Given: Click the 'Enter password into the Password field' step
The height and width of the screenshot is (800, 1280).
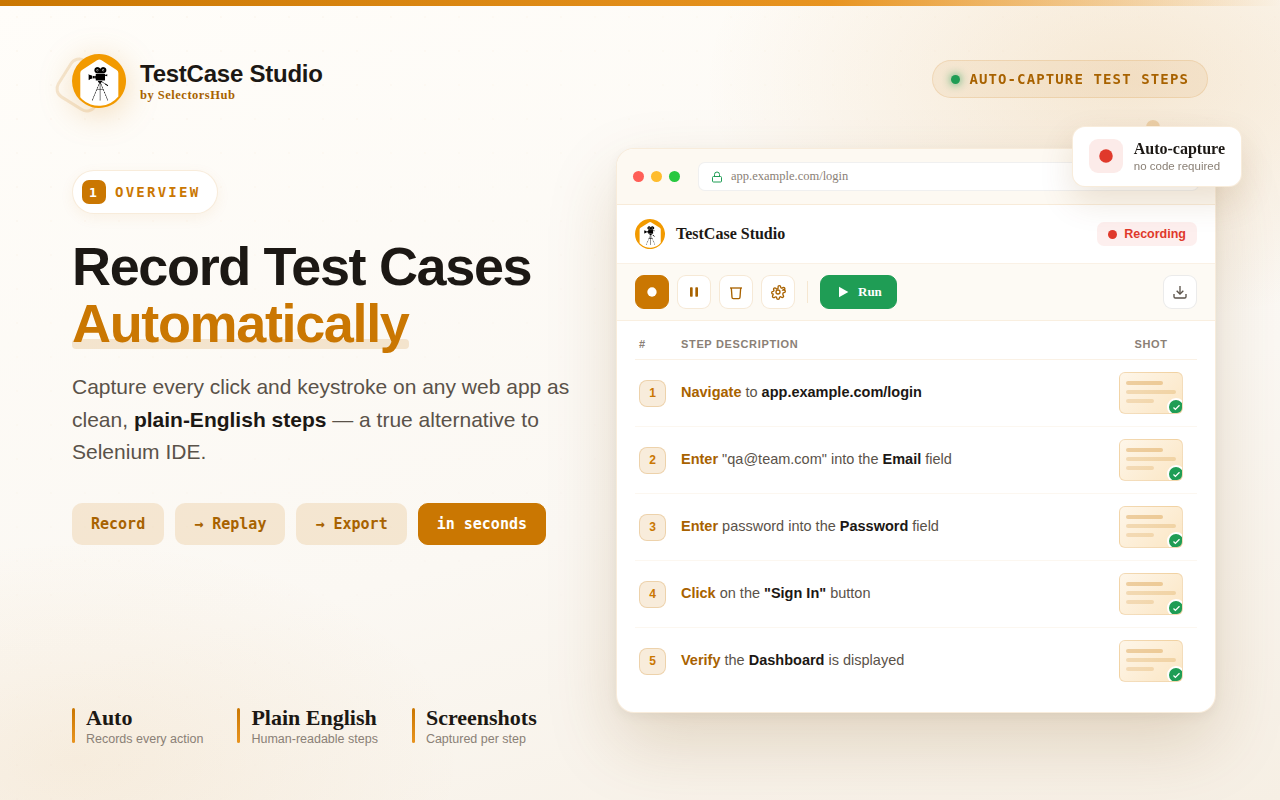Looking at the screenshot, I should 810,526.
